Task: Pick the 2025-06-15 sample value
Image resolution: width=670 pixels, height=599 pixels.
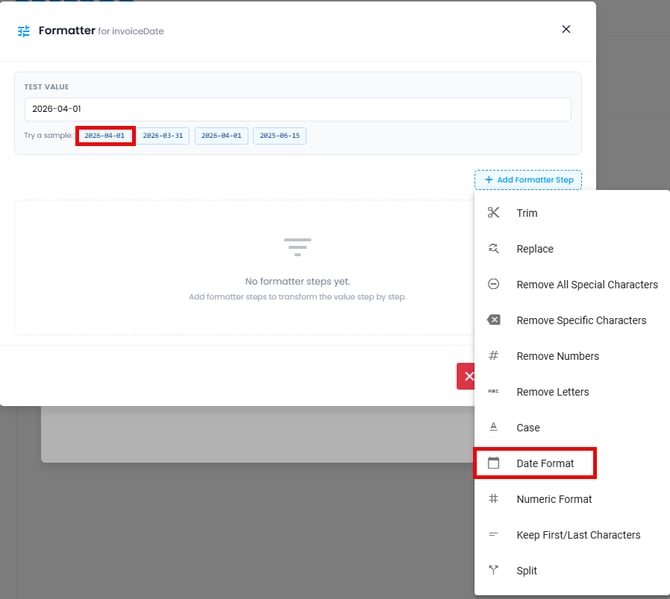Action: 280,135
